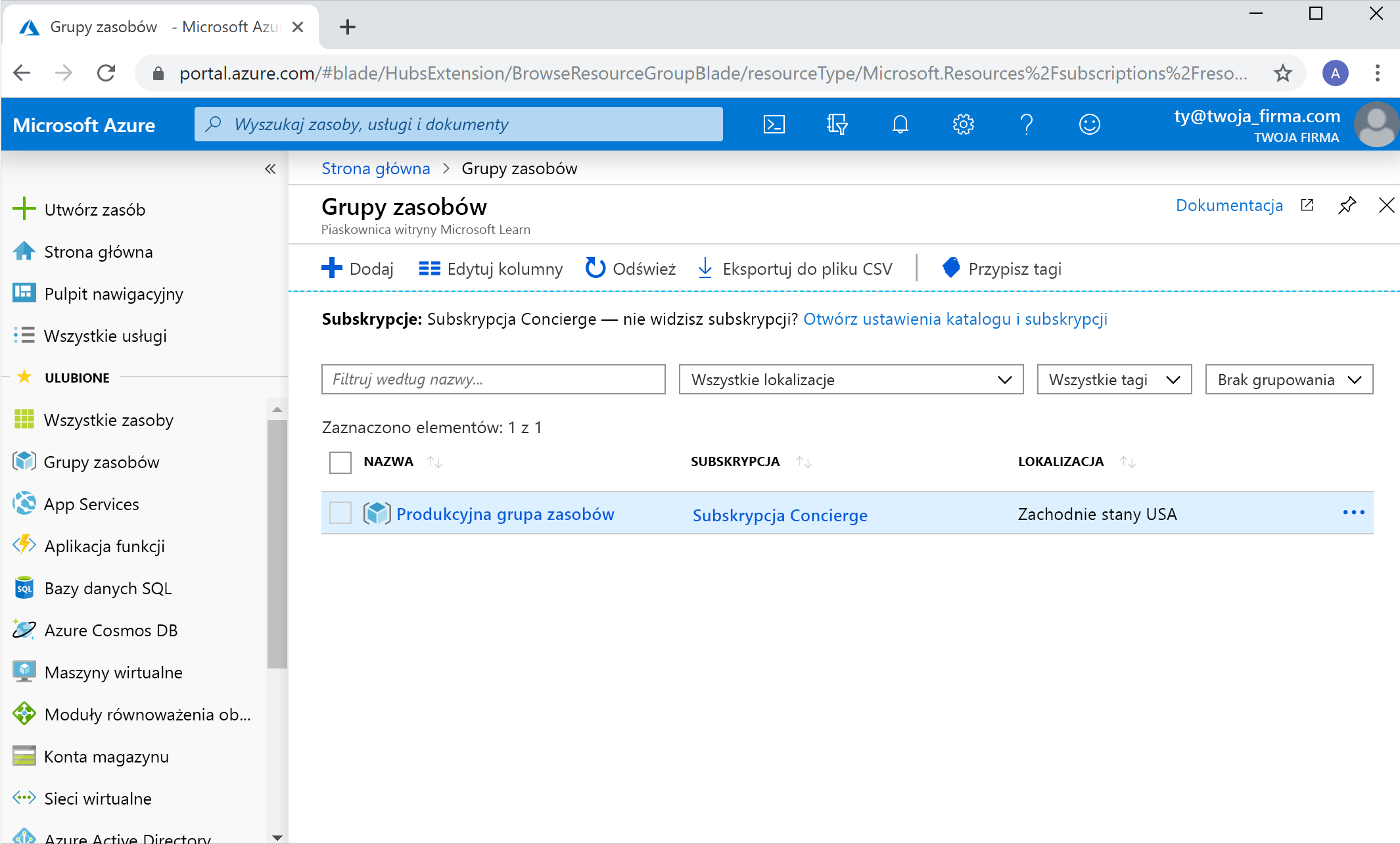Toggle checkbox for Produkcyjna grupa zasobów row
1400x844 pixels.
pos(340,513)
